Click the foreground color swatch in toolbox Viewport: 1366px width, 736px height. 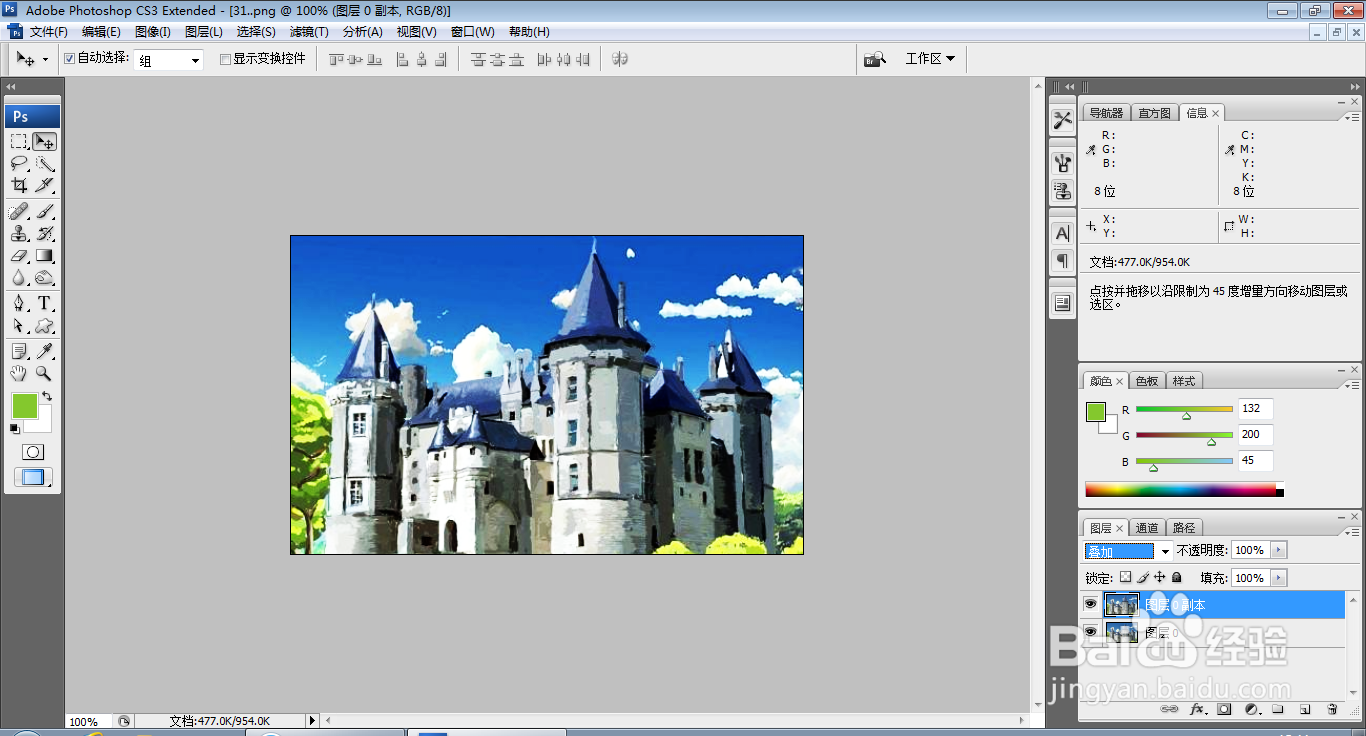click(24, 405)
